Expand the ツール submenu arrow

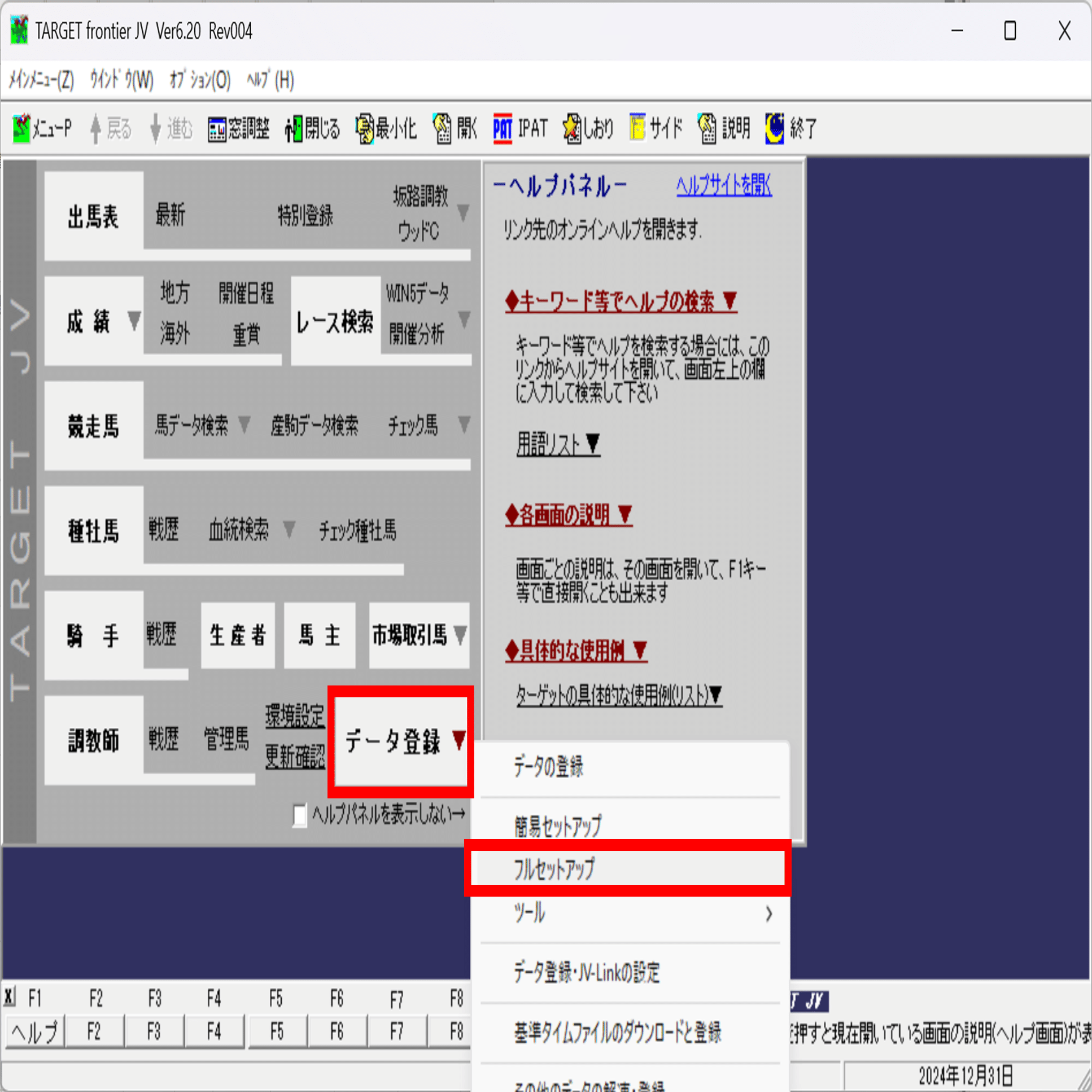[x=768, y=914]
